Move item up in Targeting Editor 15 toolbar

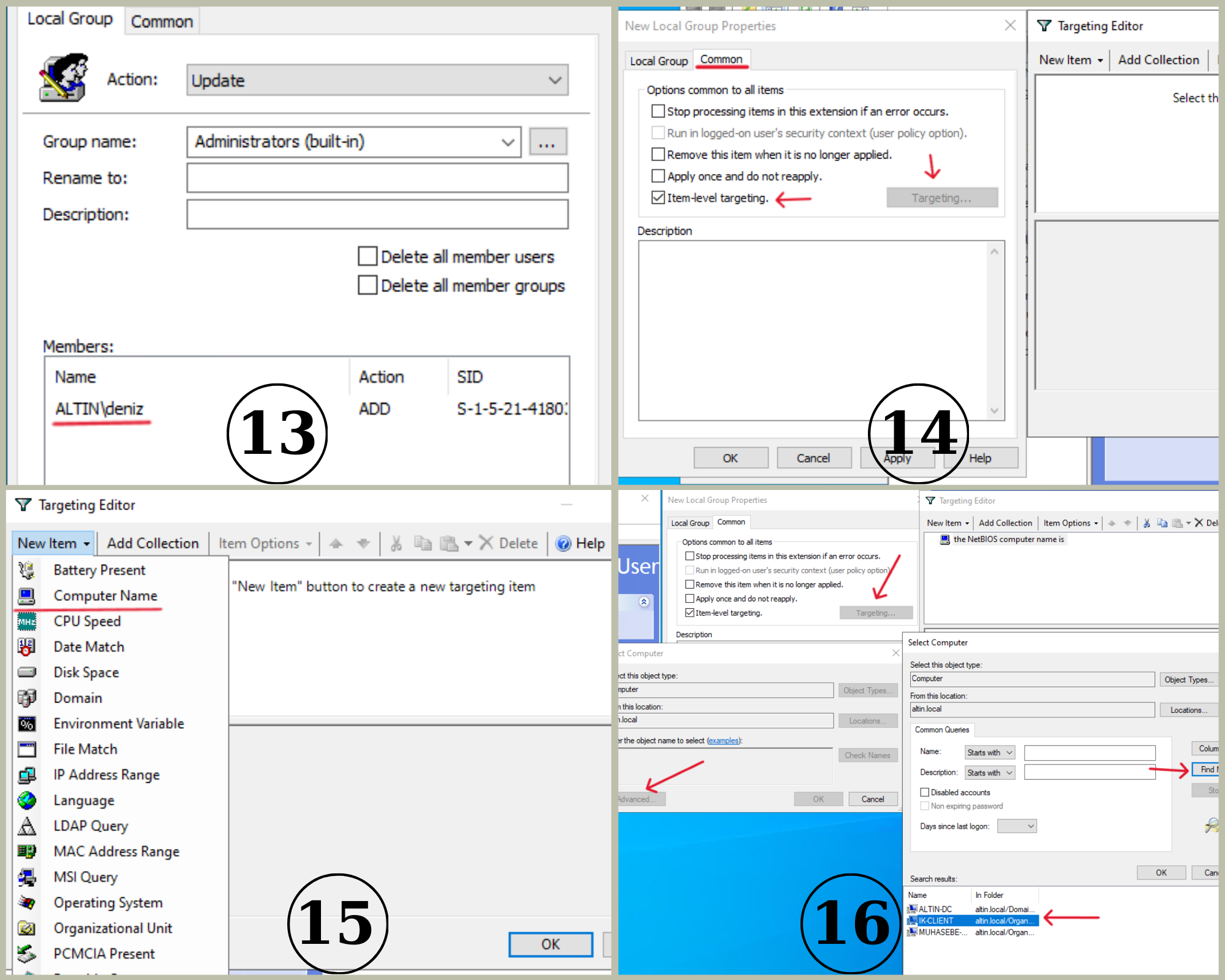tap(336, 543)
